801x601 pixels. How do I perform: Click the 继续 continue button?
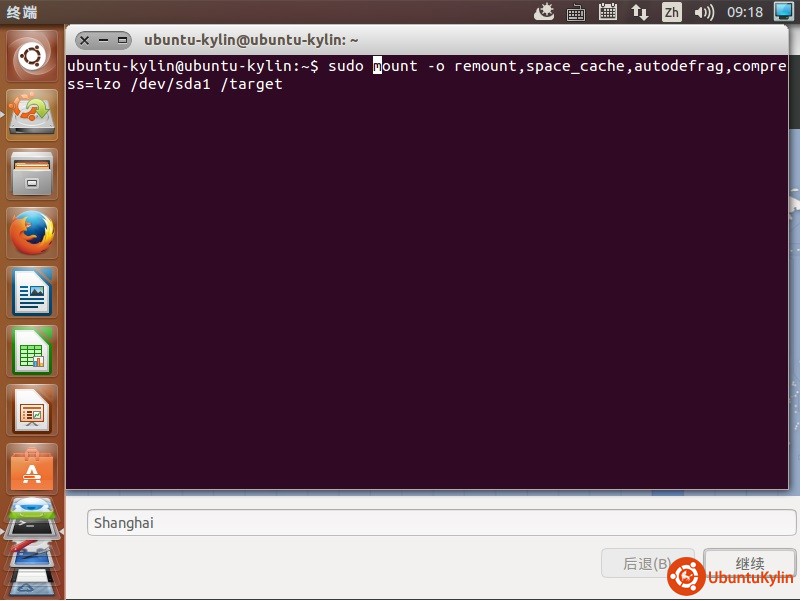pos(749,563)
